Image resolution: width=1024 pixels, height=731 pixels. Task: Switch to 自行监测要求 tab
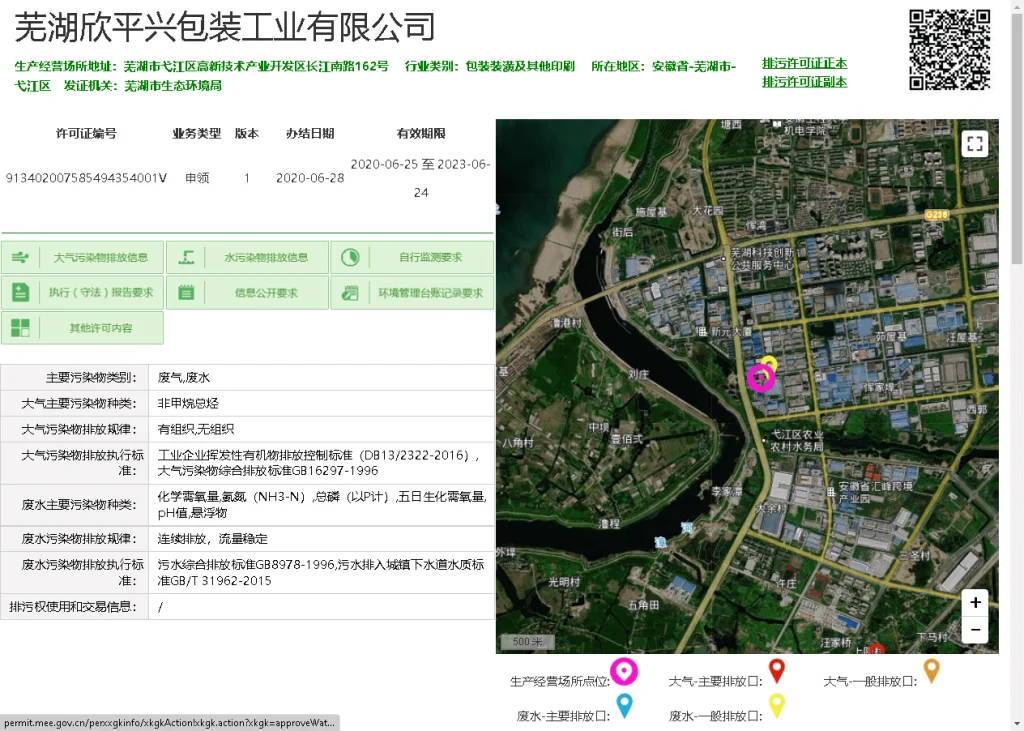[x=412, y=257]
